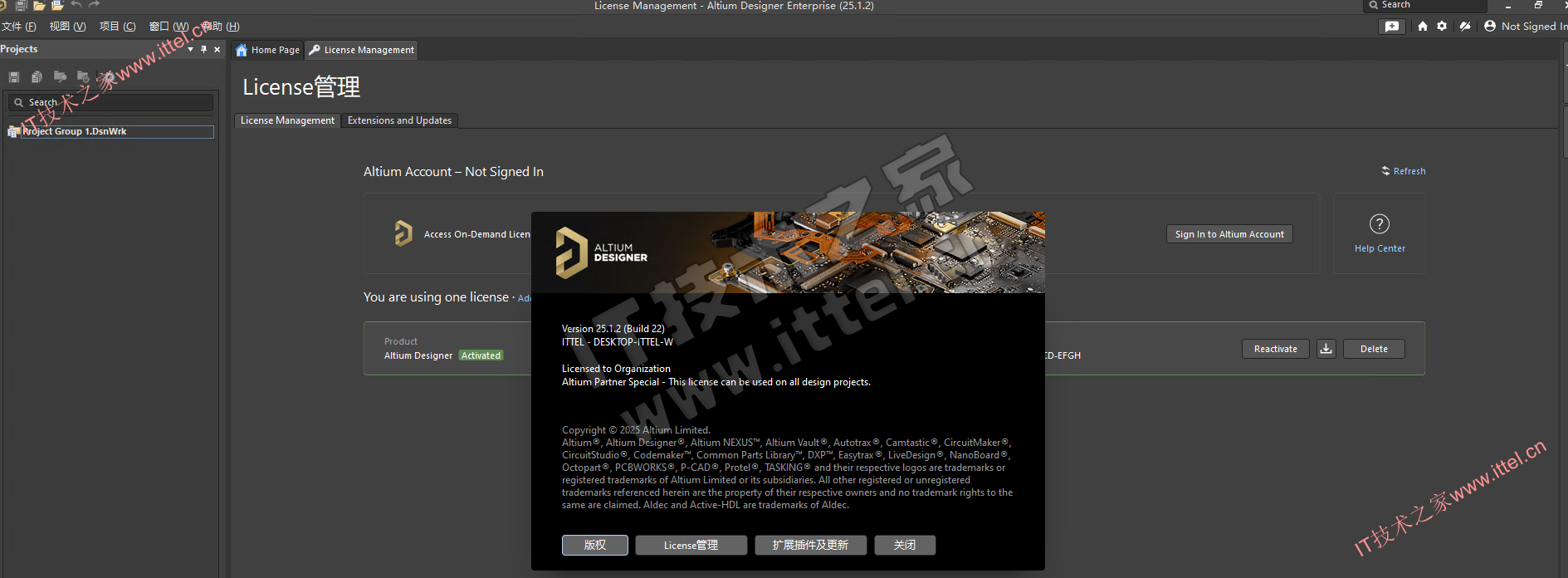This screenshot has width=1568, height=578.
Task: Click the 版权 button in About dialog
Action: 595,545
